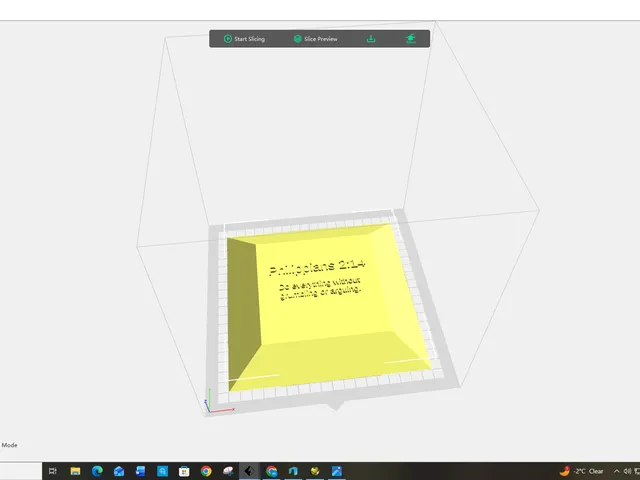
Task: Open the paint palette app in taskbar
Action: coord(228,471)
